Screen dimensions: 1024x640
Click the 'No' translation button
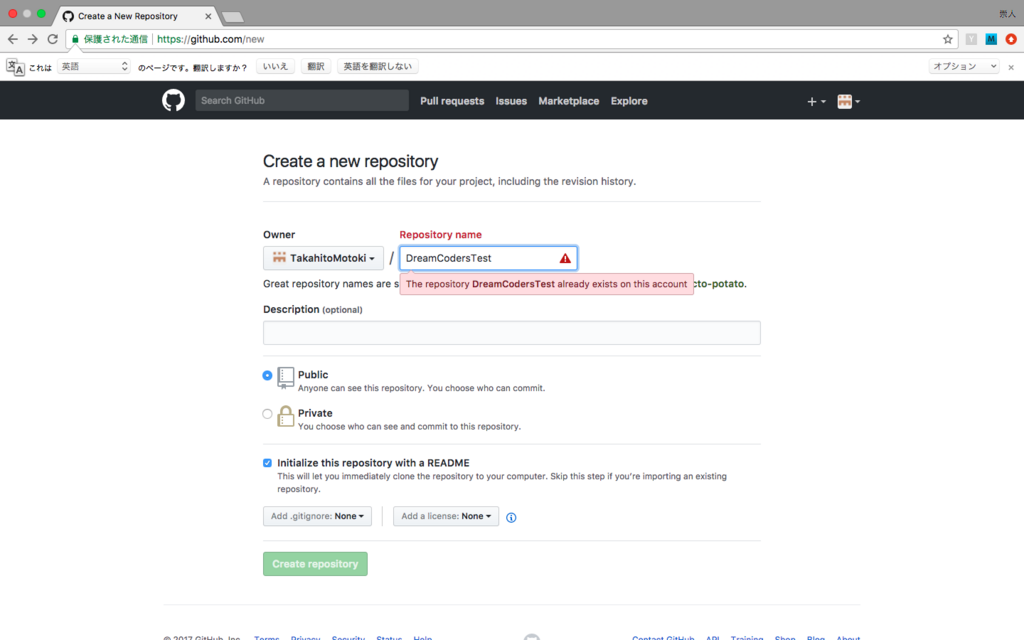275,67
